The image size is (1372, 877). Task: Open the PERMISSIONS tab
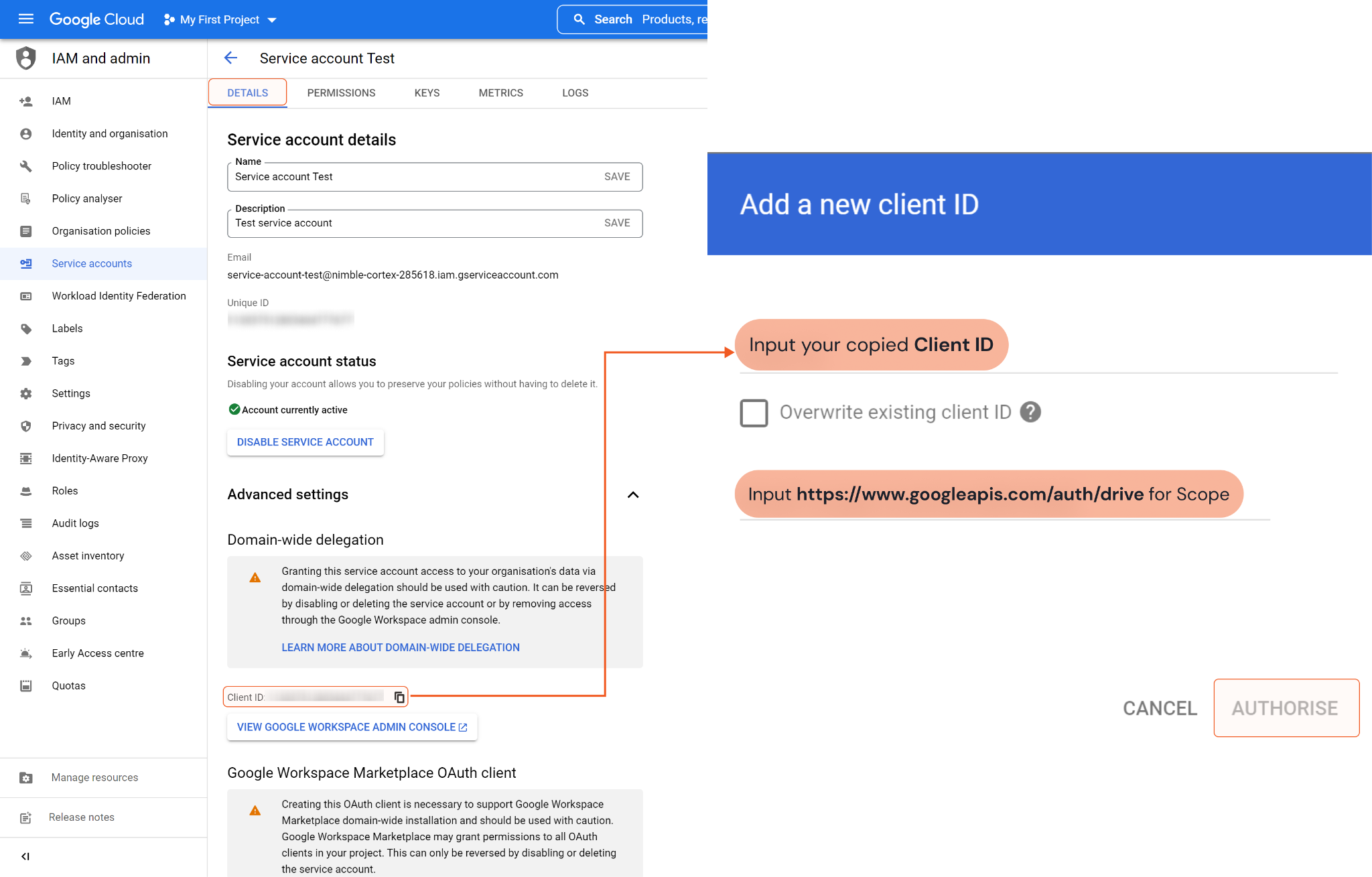coord(341,93)
